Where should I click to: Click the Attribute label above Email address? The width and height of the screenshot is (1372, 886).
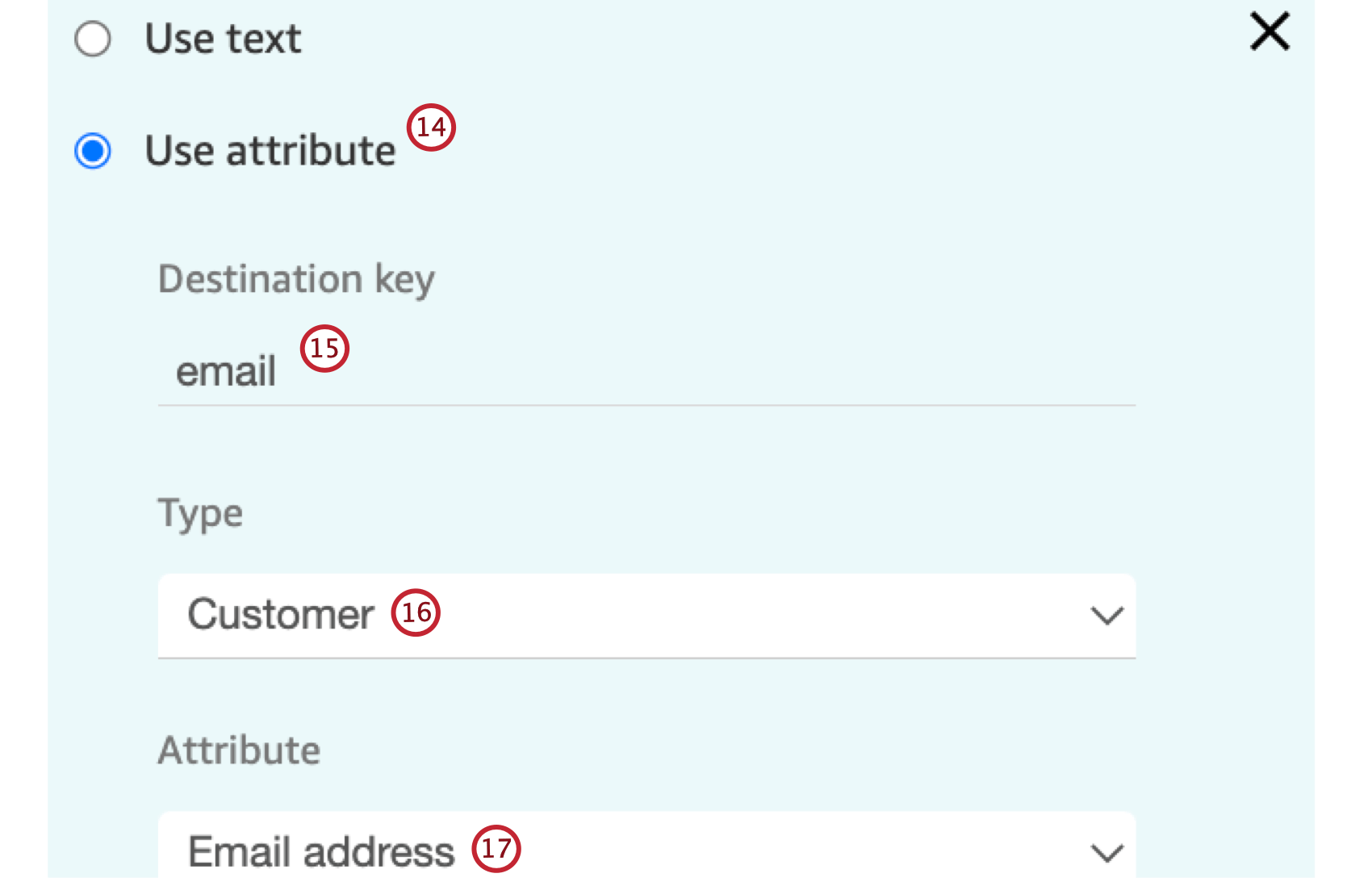click(239, 750)
